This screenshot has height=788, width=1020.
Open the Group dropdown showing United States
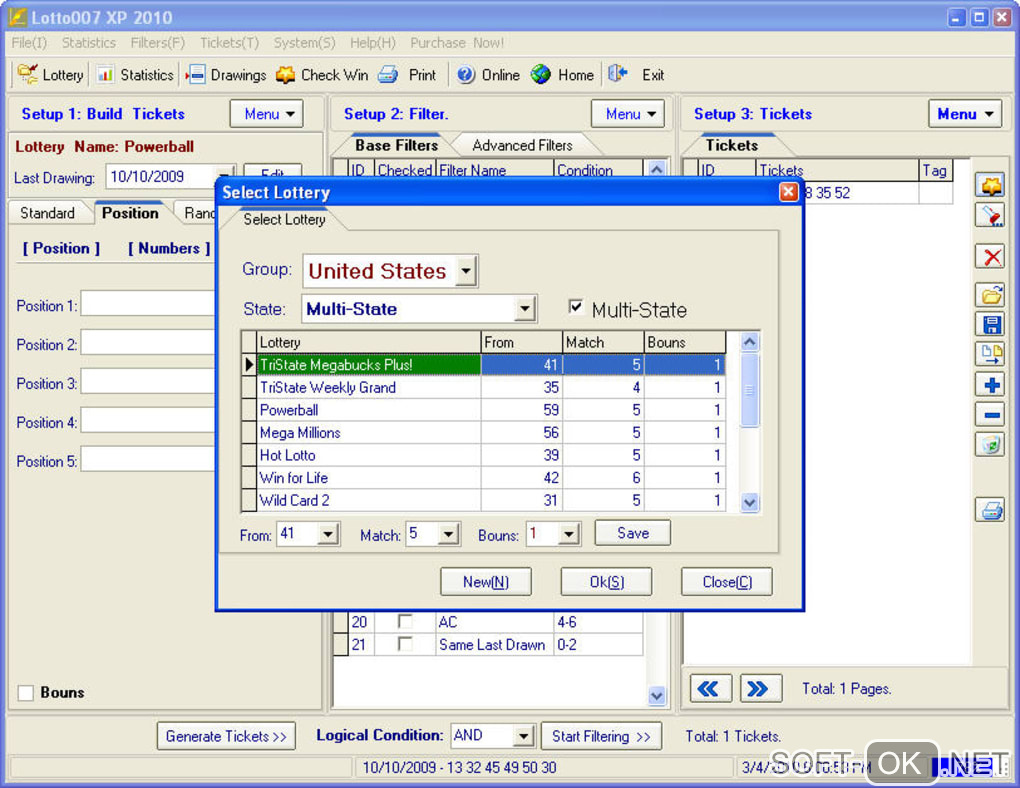[466, 271]
